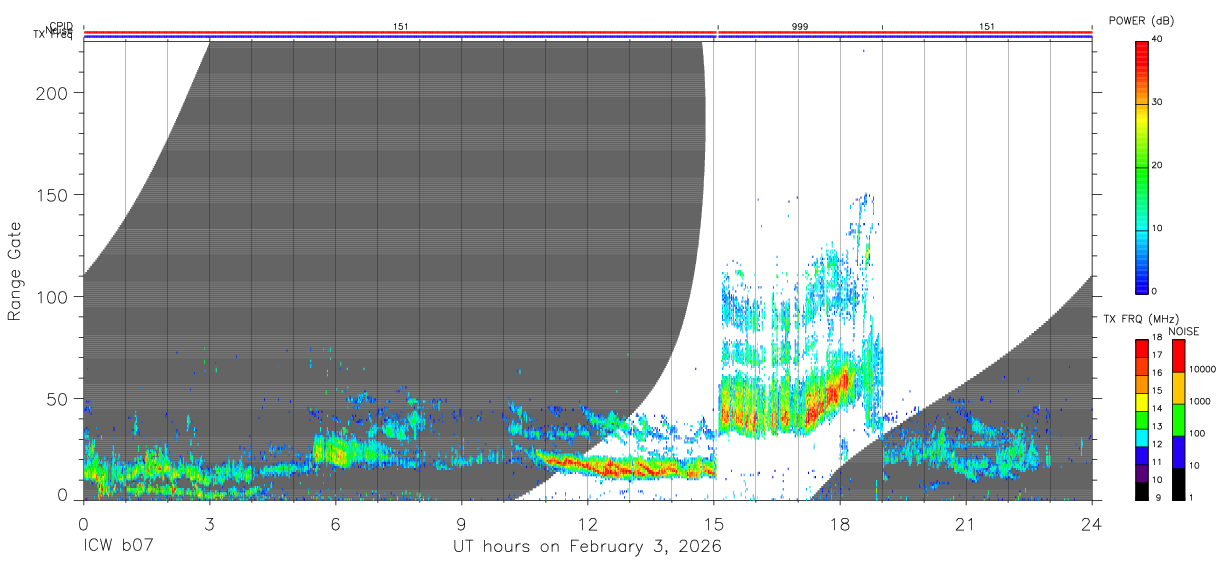Click the ICW b07 radar beam label
Viewport: 1228px width, 567px height.
coord(119,547)
